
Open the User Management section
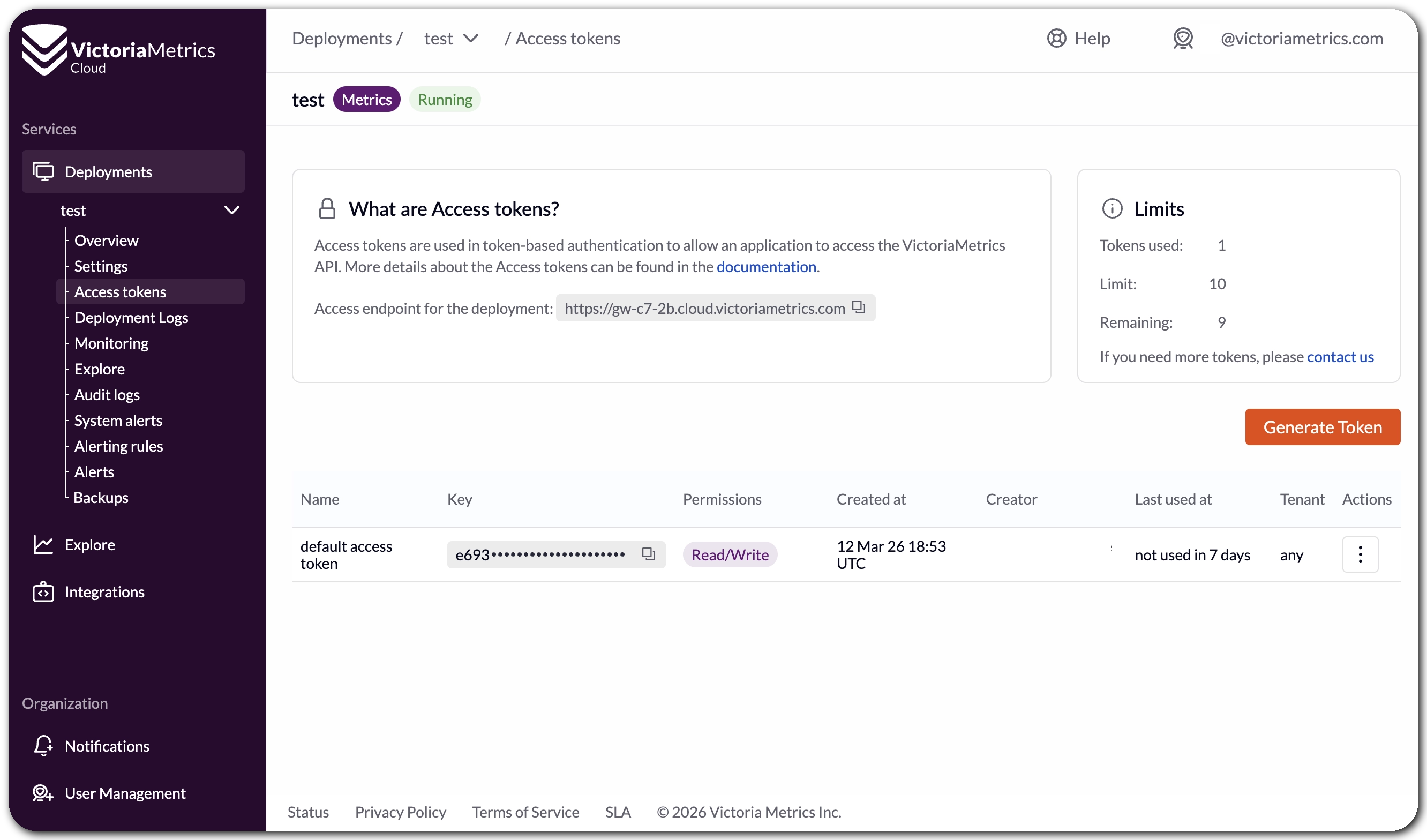point(125,793)
